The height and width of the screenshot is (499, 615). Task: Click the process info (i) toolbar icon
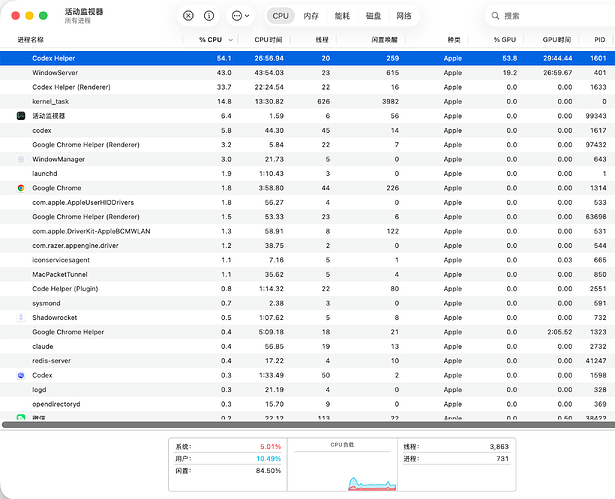pos(209,16)
